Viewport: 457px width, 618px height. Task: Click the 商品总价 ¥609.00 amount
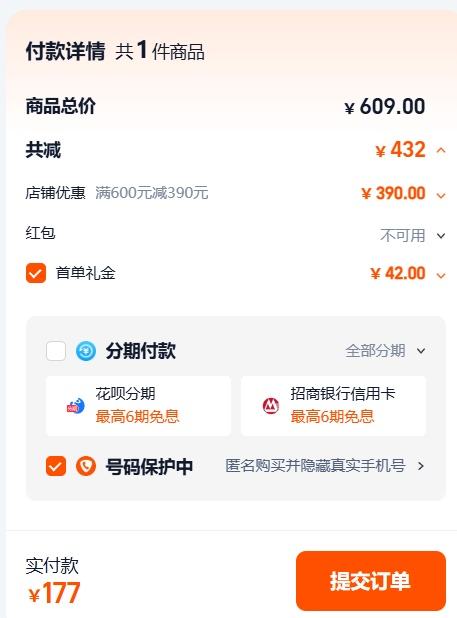385,106
